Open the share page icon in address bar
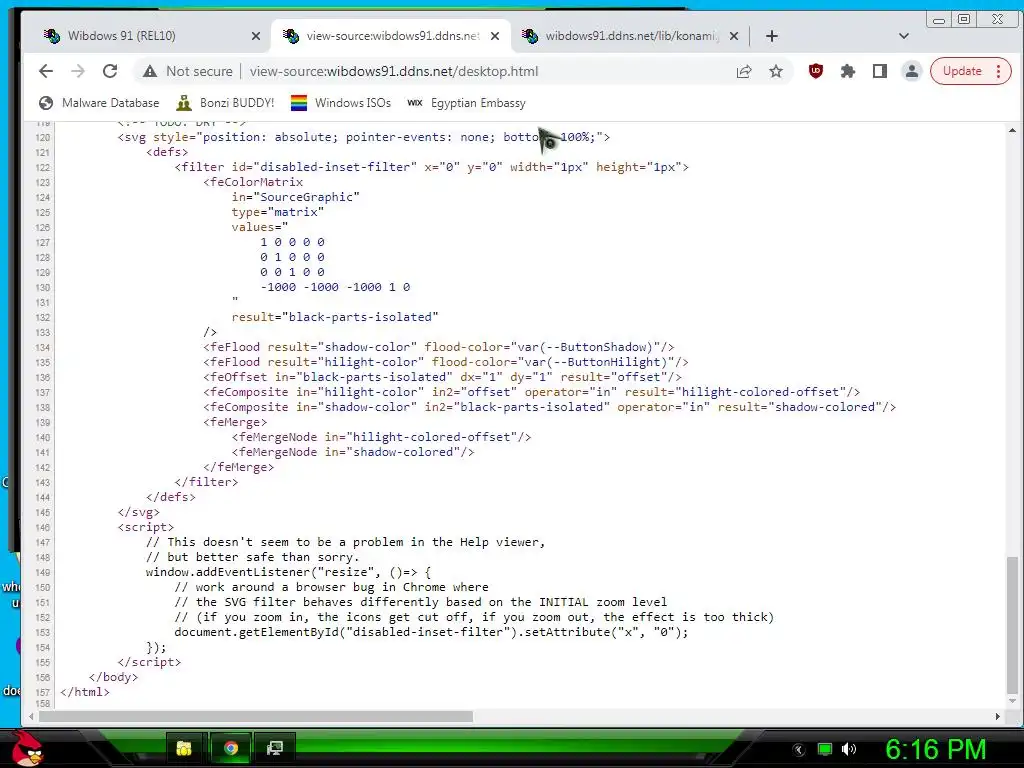The height and width of the screenshot is (768, 1024). [744, 71]
